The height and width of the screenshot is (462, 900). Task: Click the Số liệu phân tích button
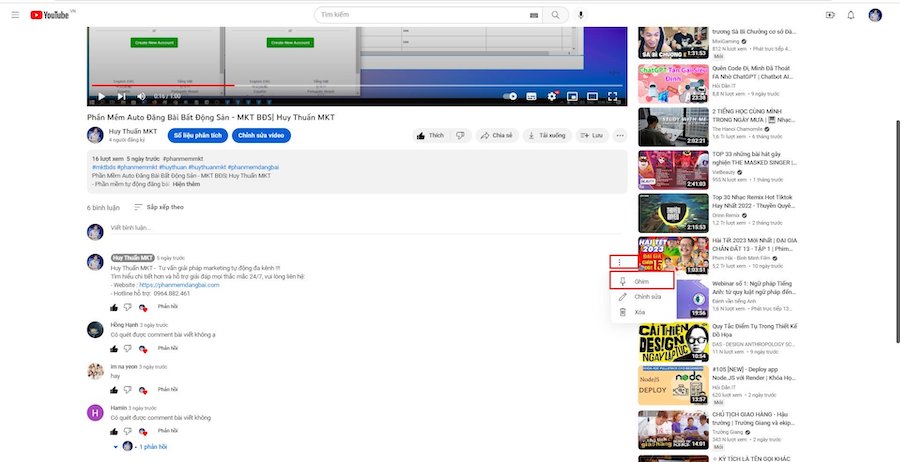(198, 135)
